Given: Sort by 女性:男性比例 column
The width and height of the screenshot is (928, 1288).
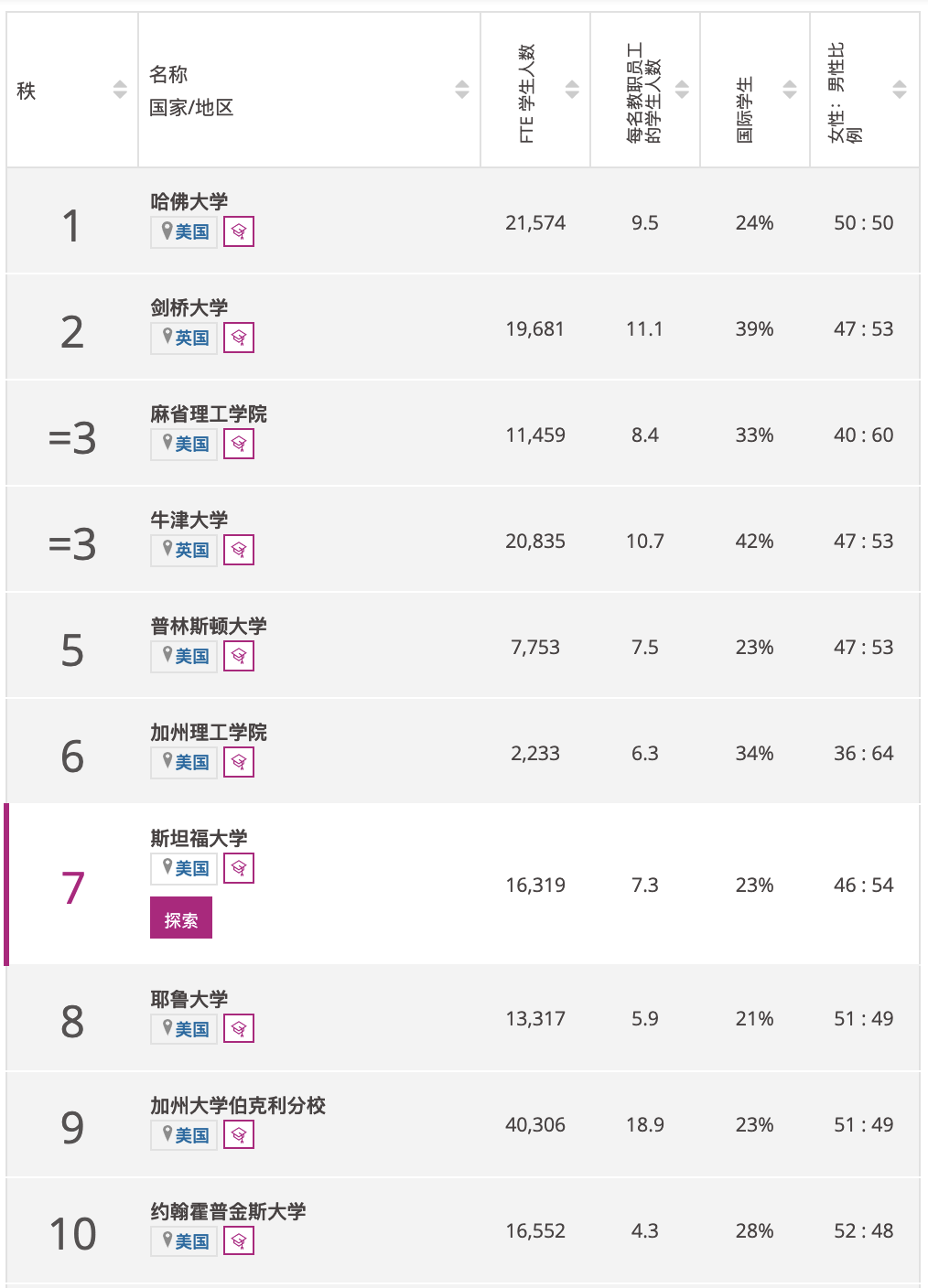Looking at the screenshot, I should (x=900, y=90).
